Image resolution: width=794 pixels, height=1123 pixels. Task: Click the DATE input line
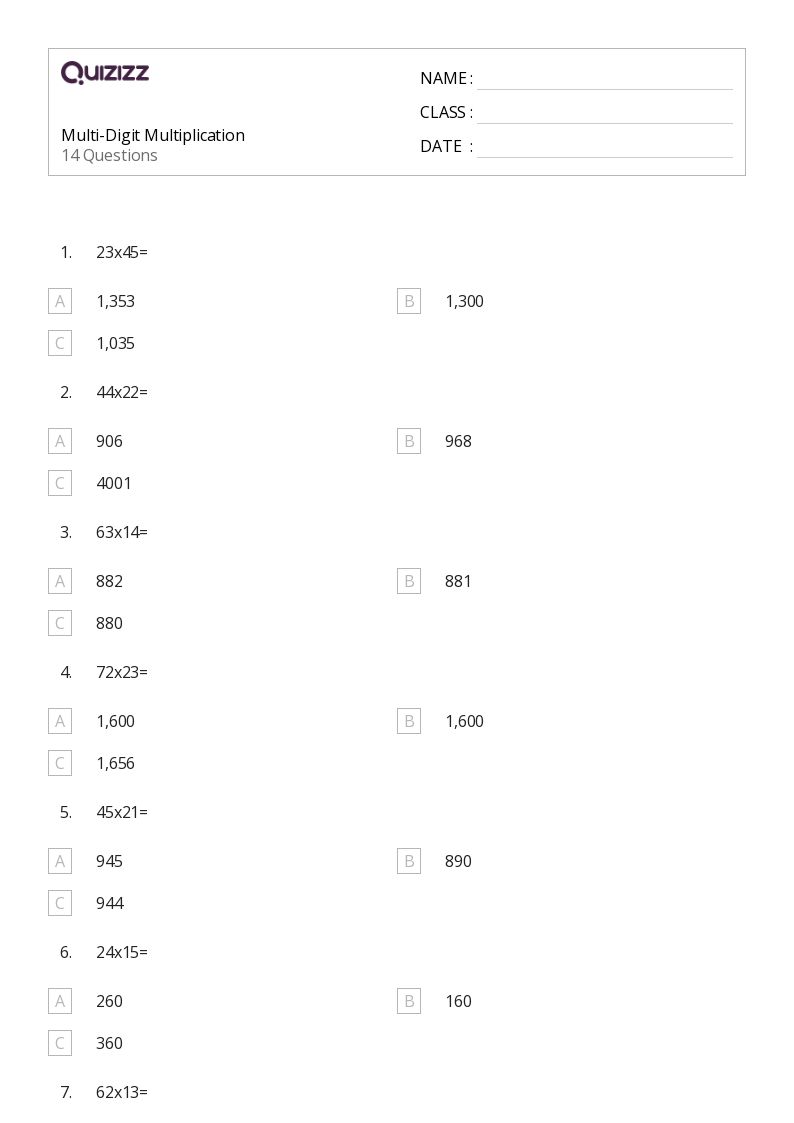pos(604,147)
